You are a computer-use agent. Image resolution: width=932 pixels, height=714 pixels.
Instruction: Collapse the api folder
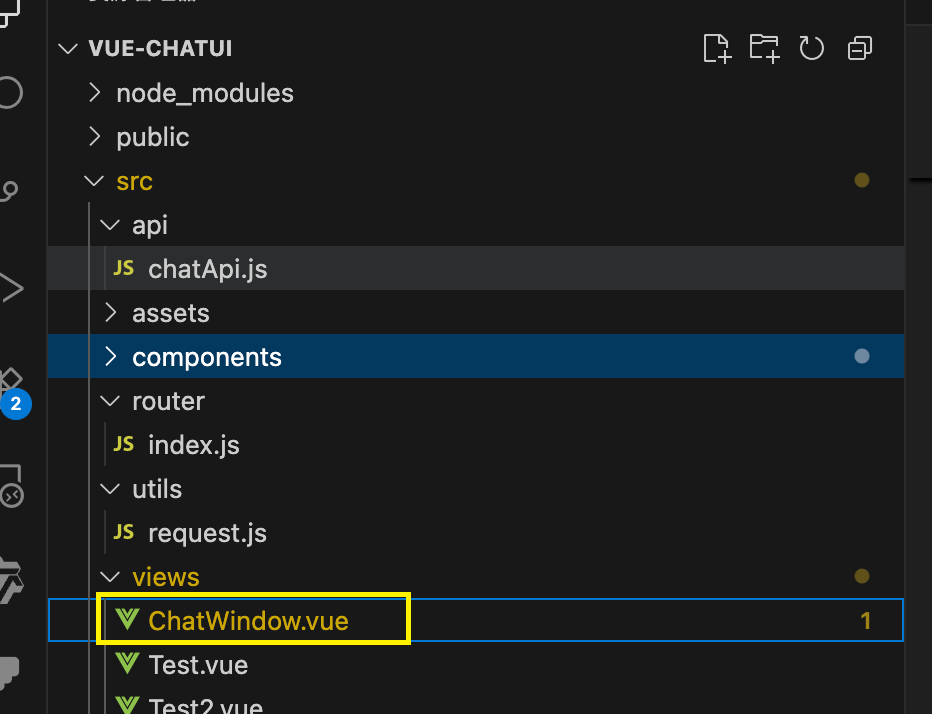point(110,225)
